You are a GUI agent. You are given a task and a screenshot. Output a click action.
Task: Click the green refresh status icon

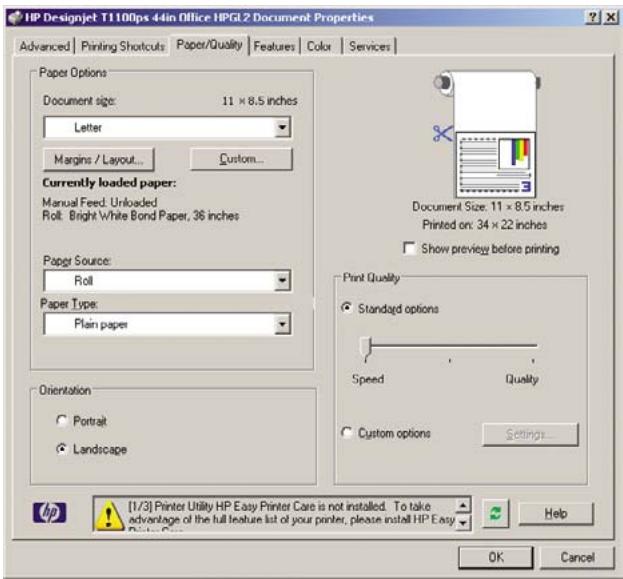[495, 513]
